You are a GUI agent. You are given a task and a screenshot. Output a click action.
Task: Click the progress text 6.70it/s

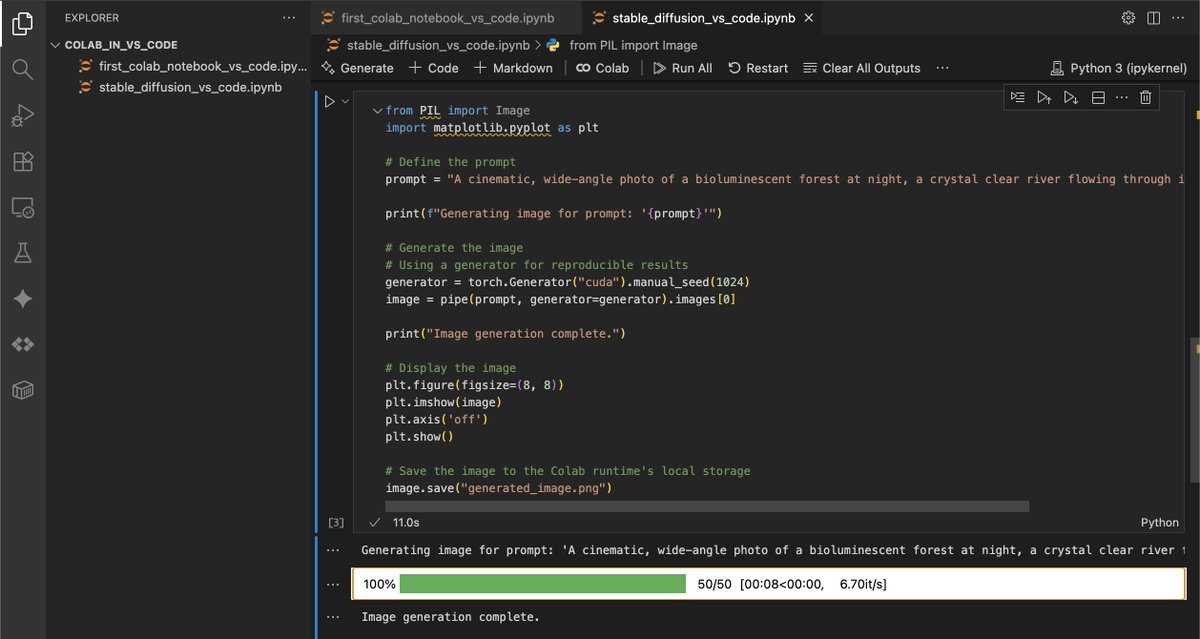click(863, 584)
